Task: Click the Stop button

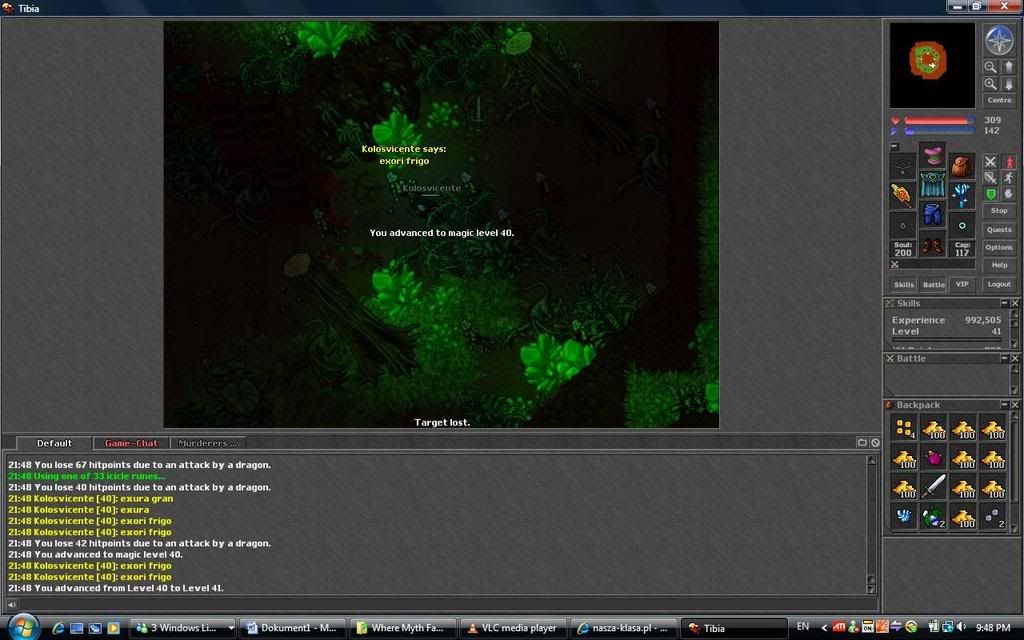Action: coord(999,211)
